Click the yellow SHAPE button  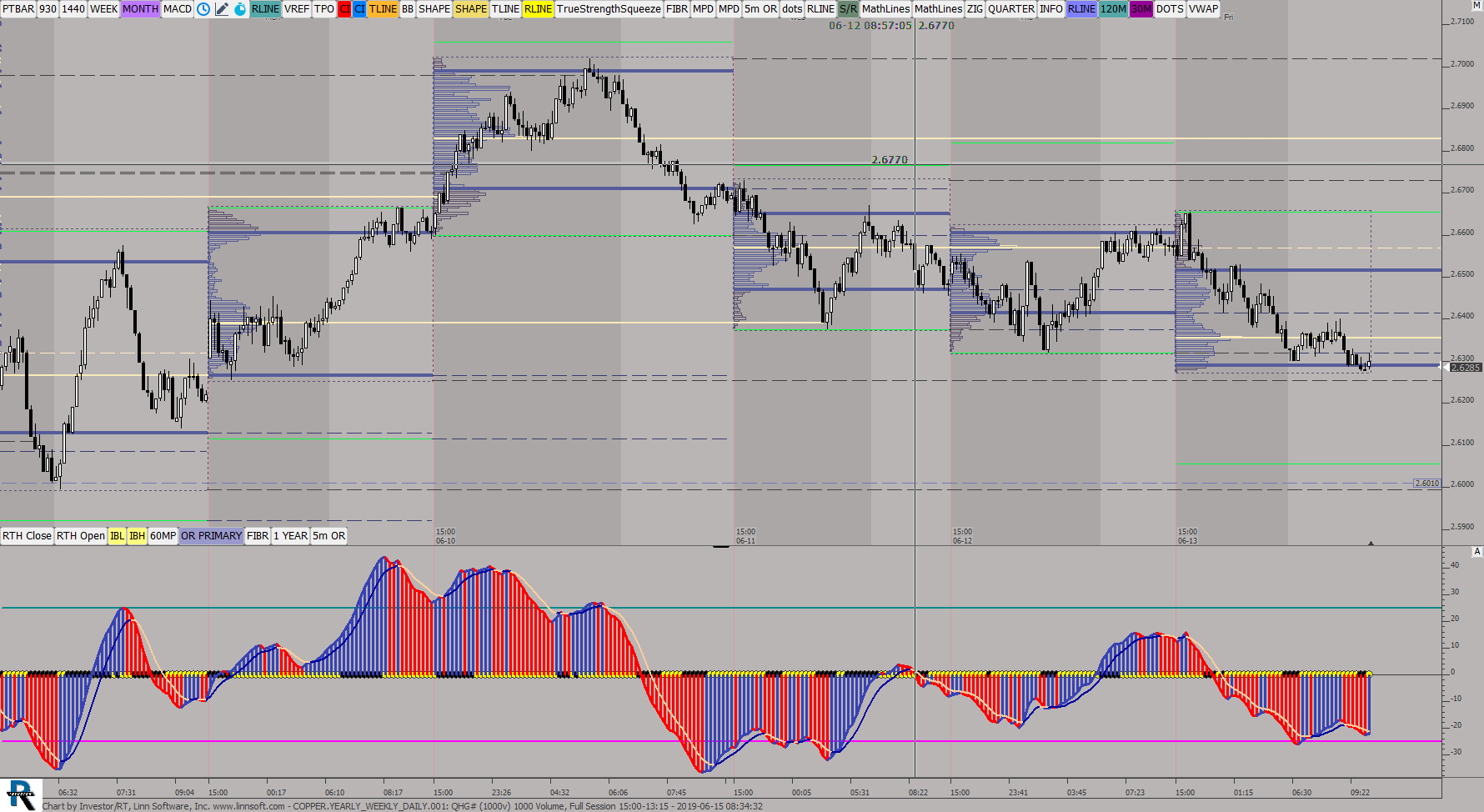pyautogui.click(x=471, y=9)
